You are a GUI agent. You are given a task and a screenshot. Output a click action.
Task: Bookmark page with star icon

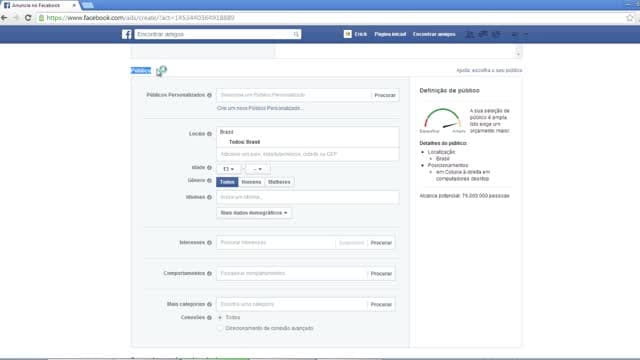pyautogui.click(x=630, y=18)
